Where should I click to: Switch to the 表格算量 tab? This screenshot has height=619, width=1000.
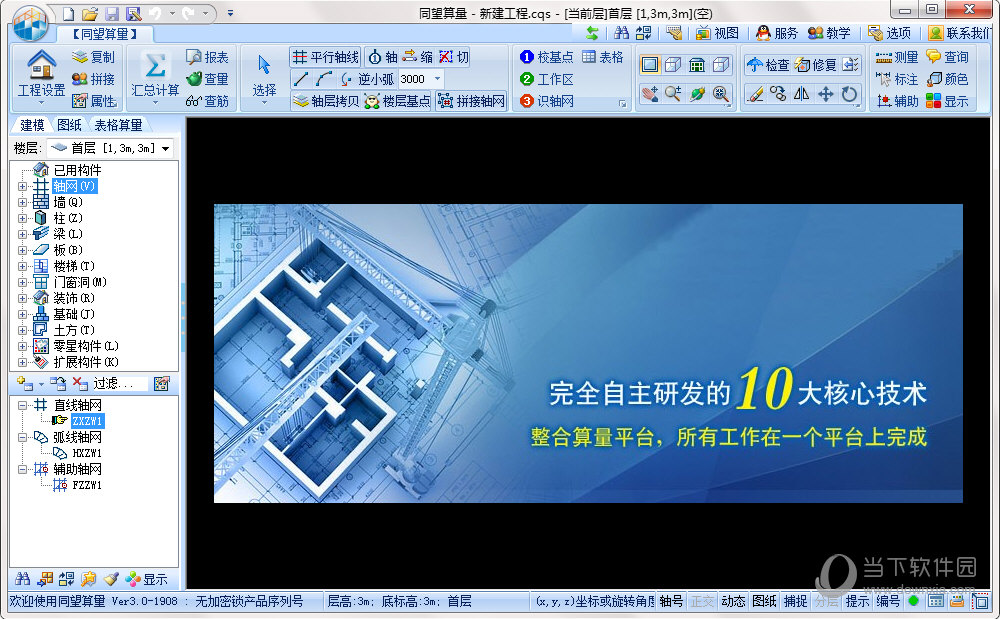click(x=119, y=125)
